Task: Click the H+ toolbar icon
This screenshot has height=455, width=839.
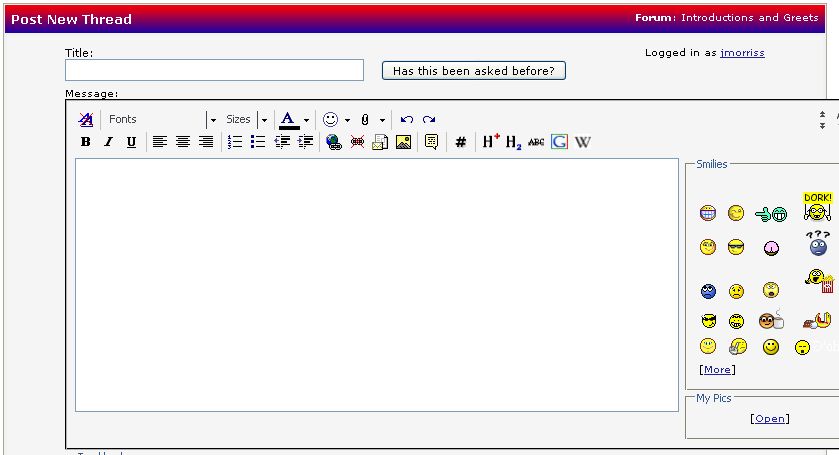Action: click(x=491, y=141)
